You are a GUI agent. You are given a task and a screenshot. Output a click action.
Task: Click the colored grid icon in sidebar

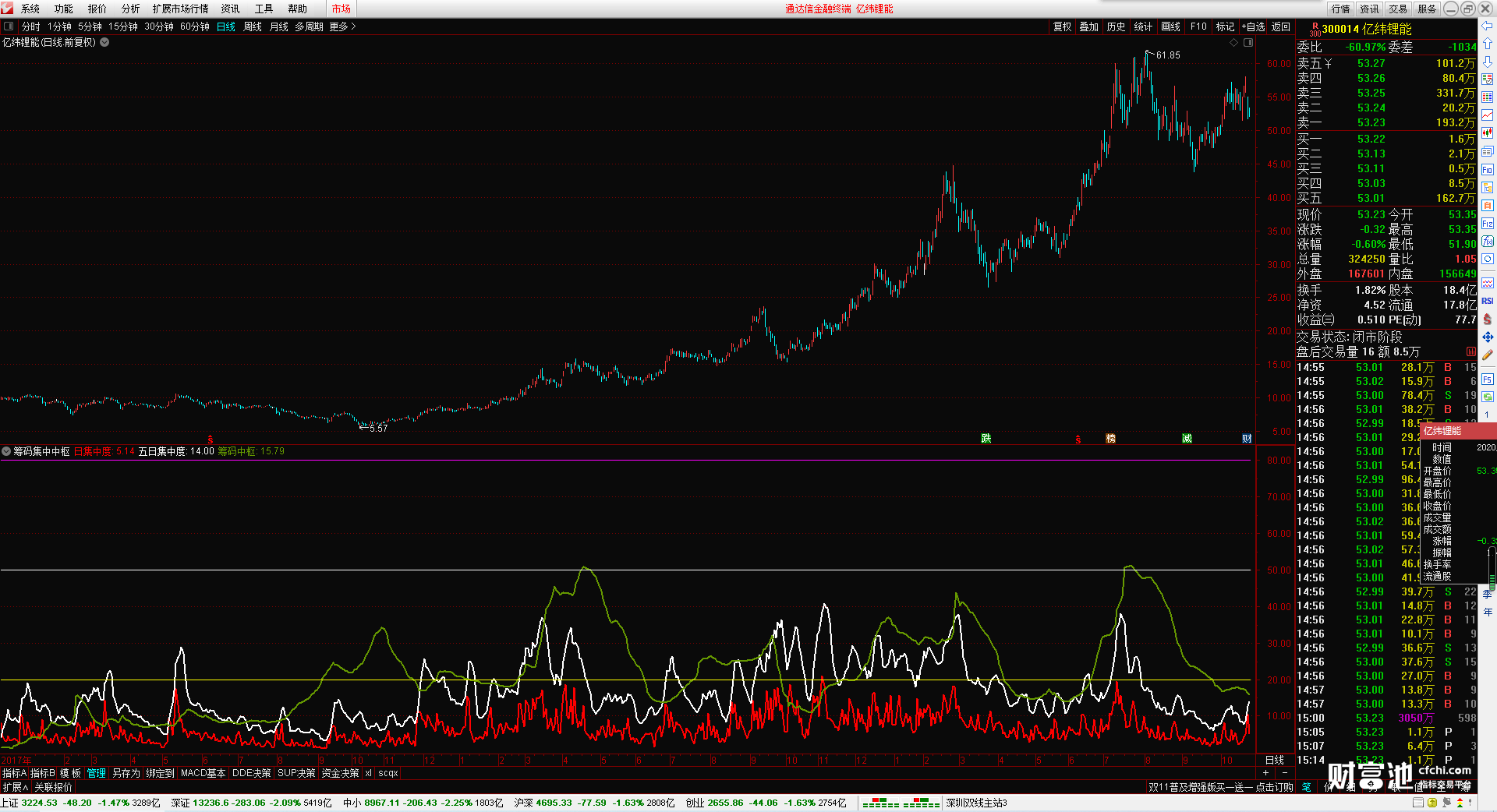click(1487, 97)
